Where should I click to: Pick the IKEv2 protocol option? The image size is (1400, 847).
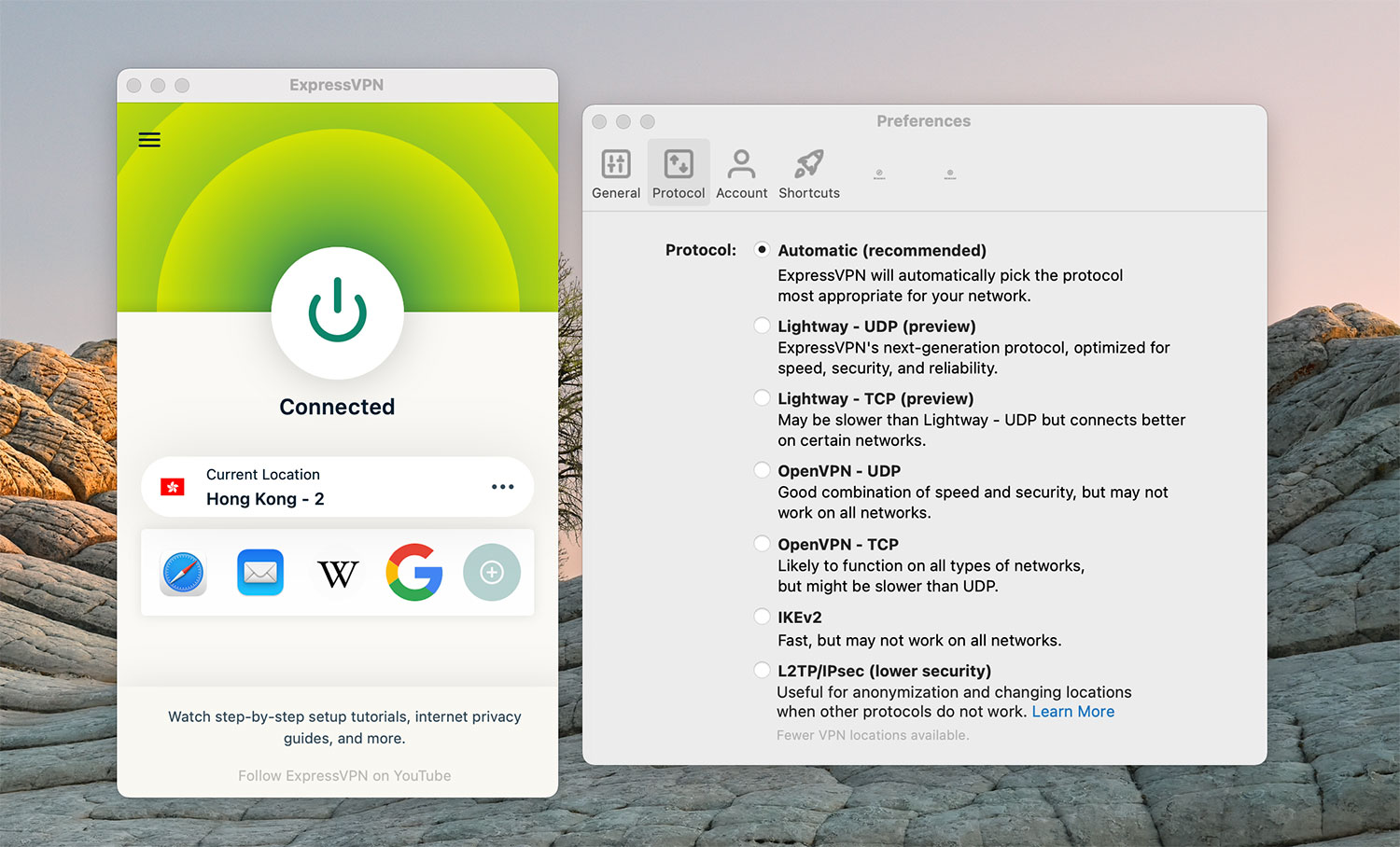click(x=763, y=617)
